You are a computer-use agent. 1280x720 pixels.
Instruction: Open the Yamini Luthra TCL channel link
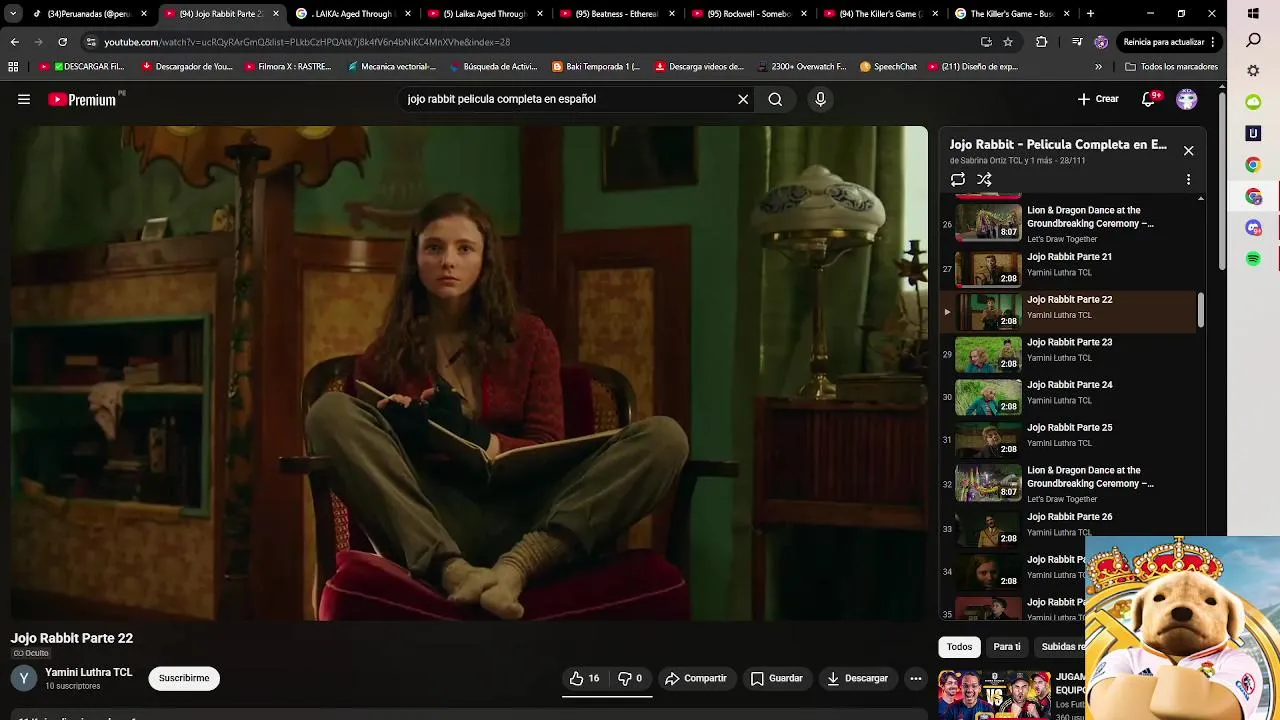[x=88, y=672]
